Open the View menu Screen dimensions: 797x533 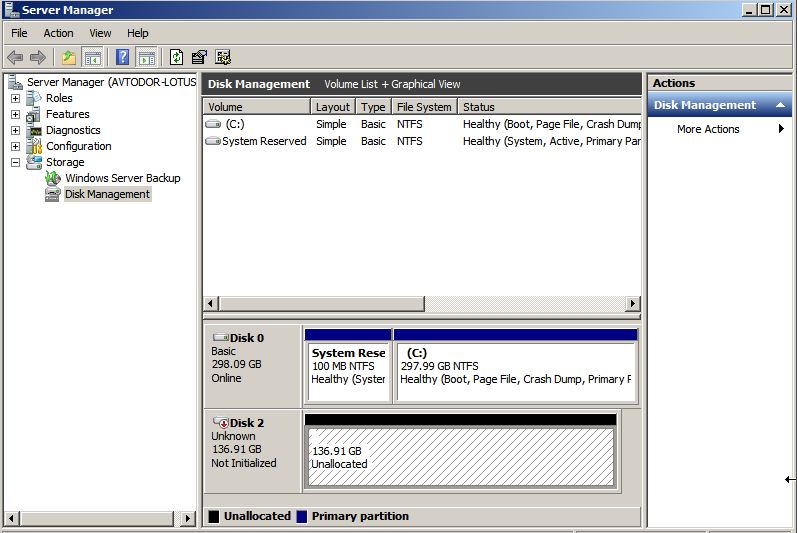100,33
